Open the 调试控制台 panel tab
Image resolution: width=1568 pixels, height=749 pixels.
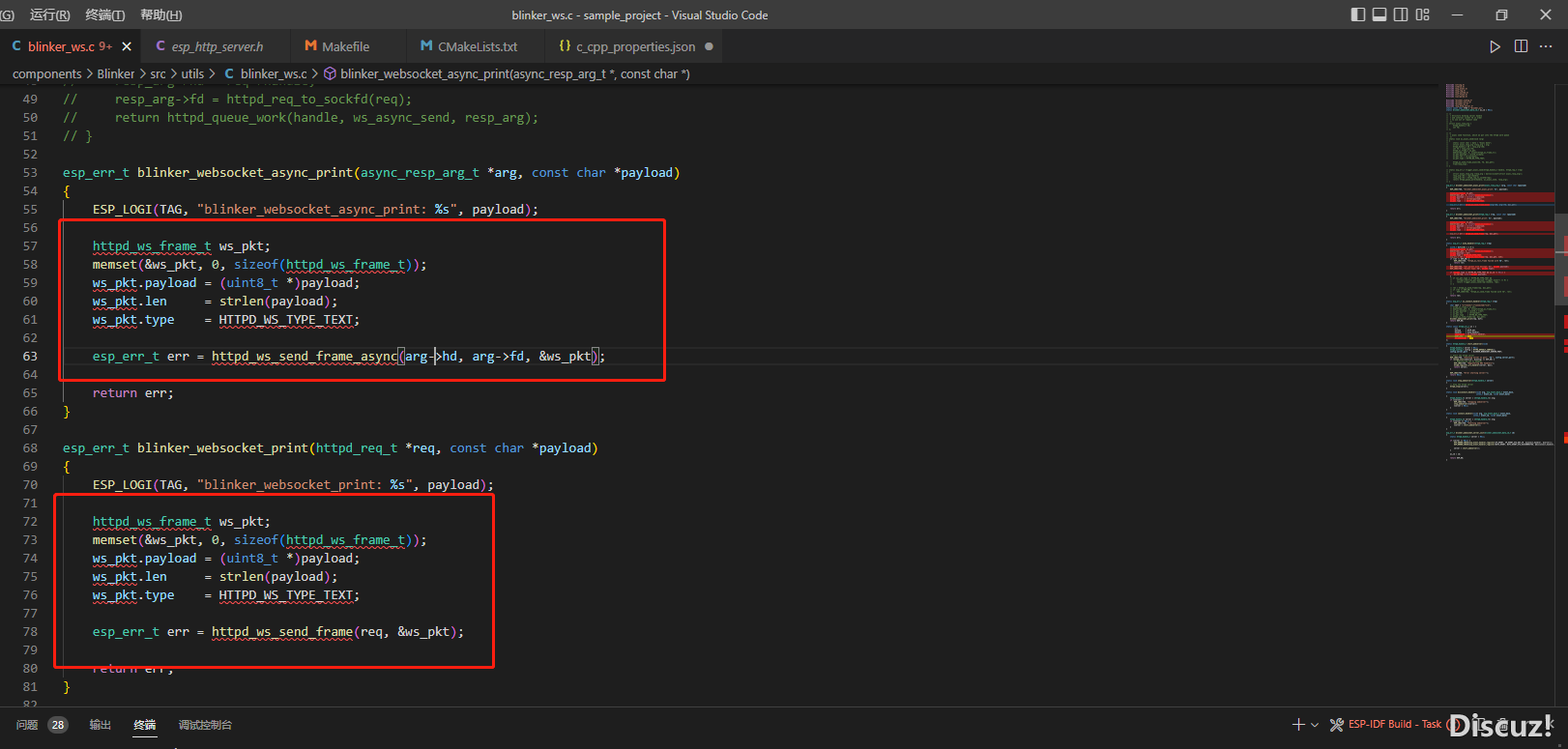[205, 725]
